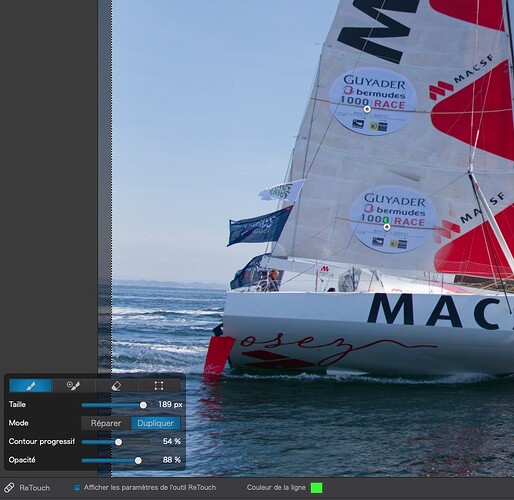This screenshot has width=514, height=500.
Task: Click the lower clone destination point marker
Action: pos(387,227)
